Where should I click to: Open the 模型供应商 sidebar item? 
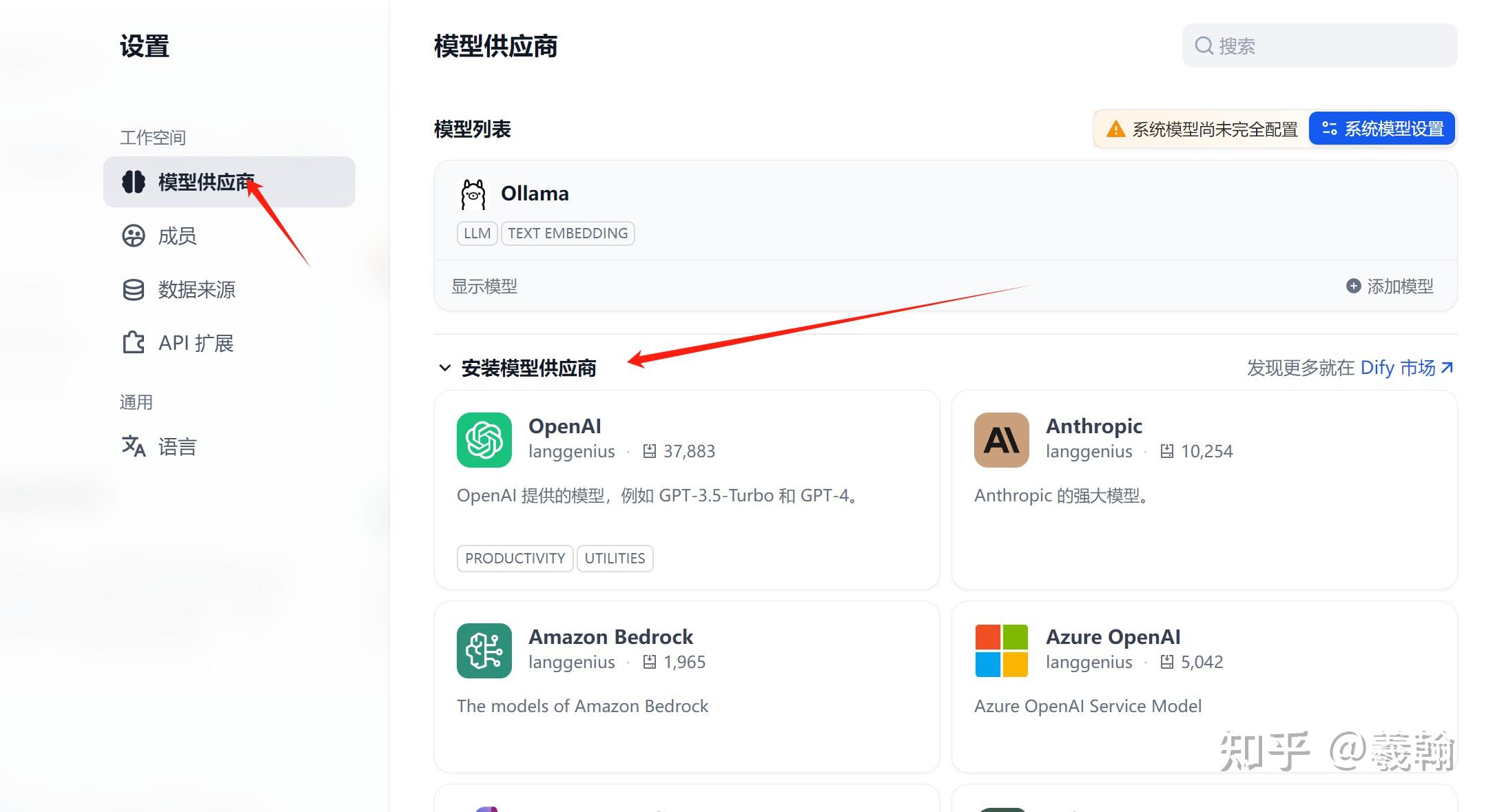coord(229,182)
